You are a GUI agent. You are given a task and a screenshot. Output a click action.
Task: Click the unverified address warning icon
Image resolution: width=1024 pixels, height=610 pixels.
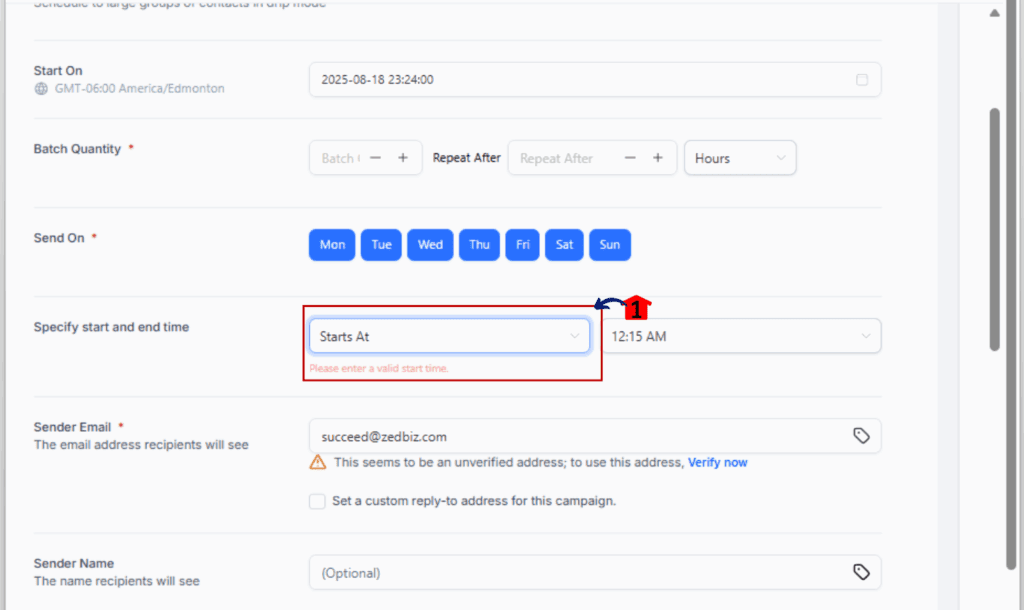tap(317, 462)
